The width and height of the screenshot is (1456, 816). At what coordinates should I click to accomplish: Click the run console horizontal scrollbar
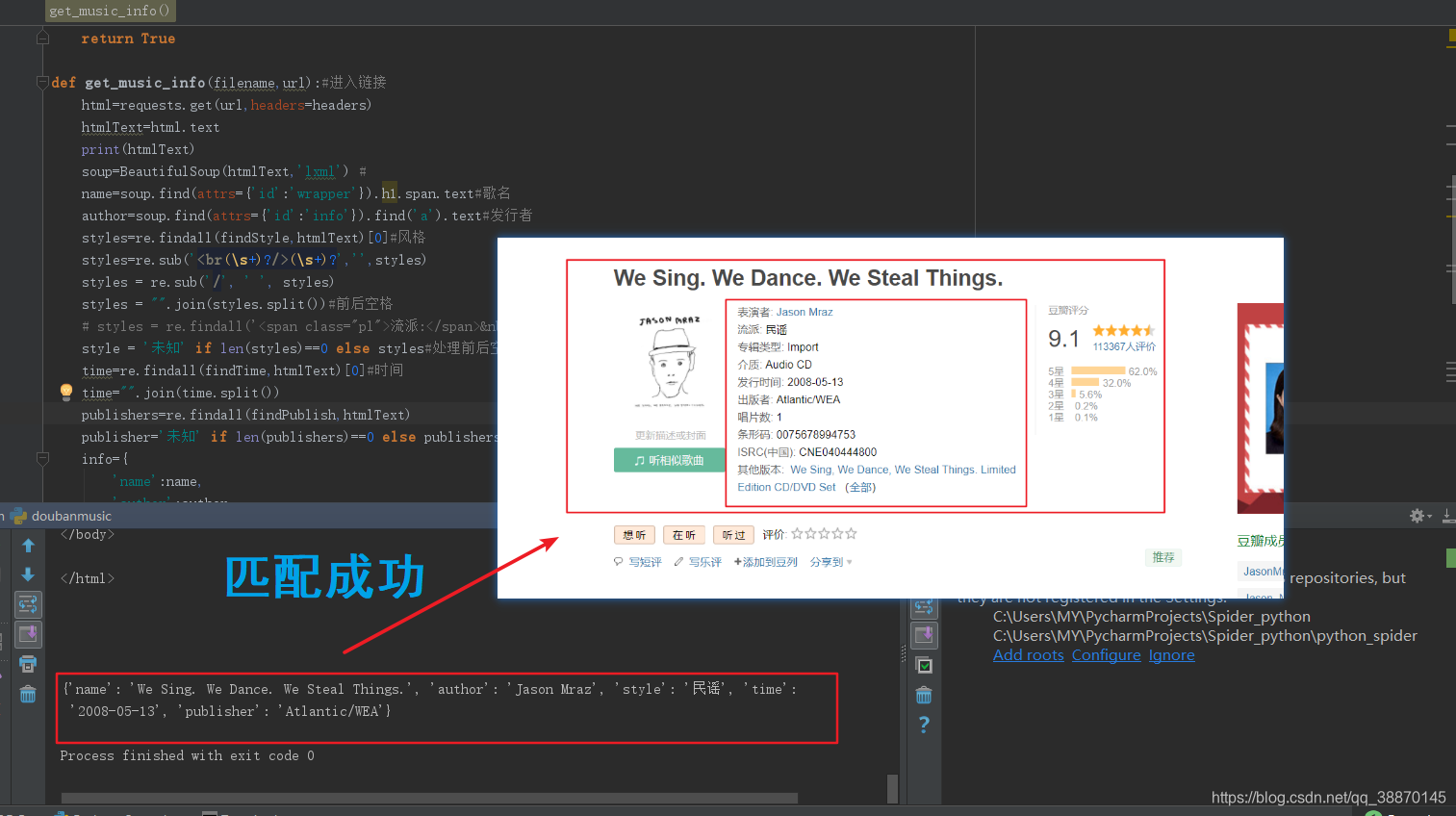click(429, 798)
